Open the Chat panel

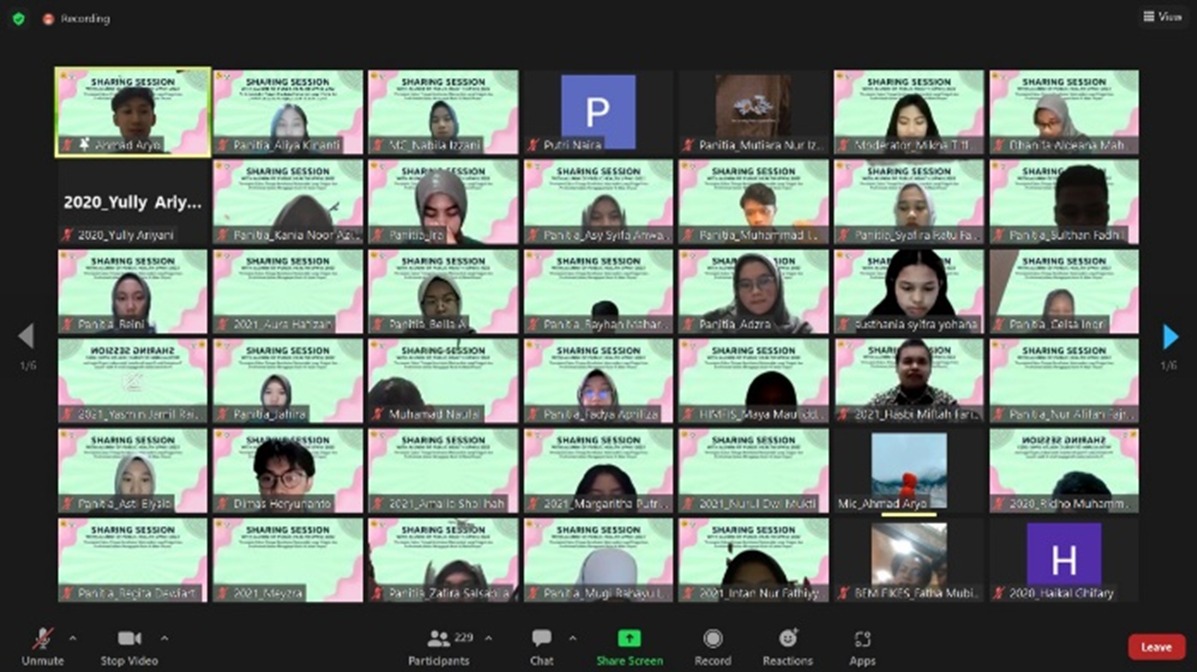point(541,647)
